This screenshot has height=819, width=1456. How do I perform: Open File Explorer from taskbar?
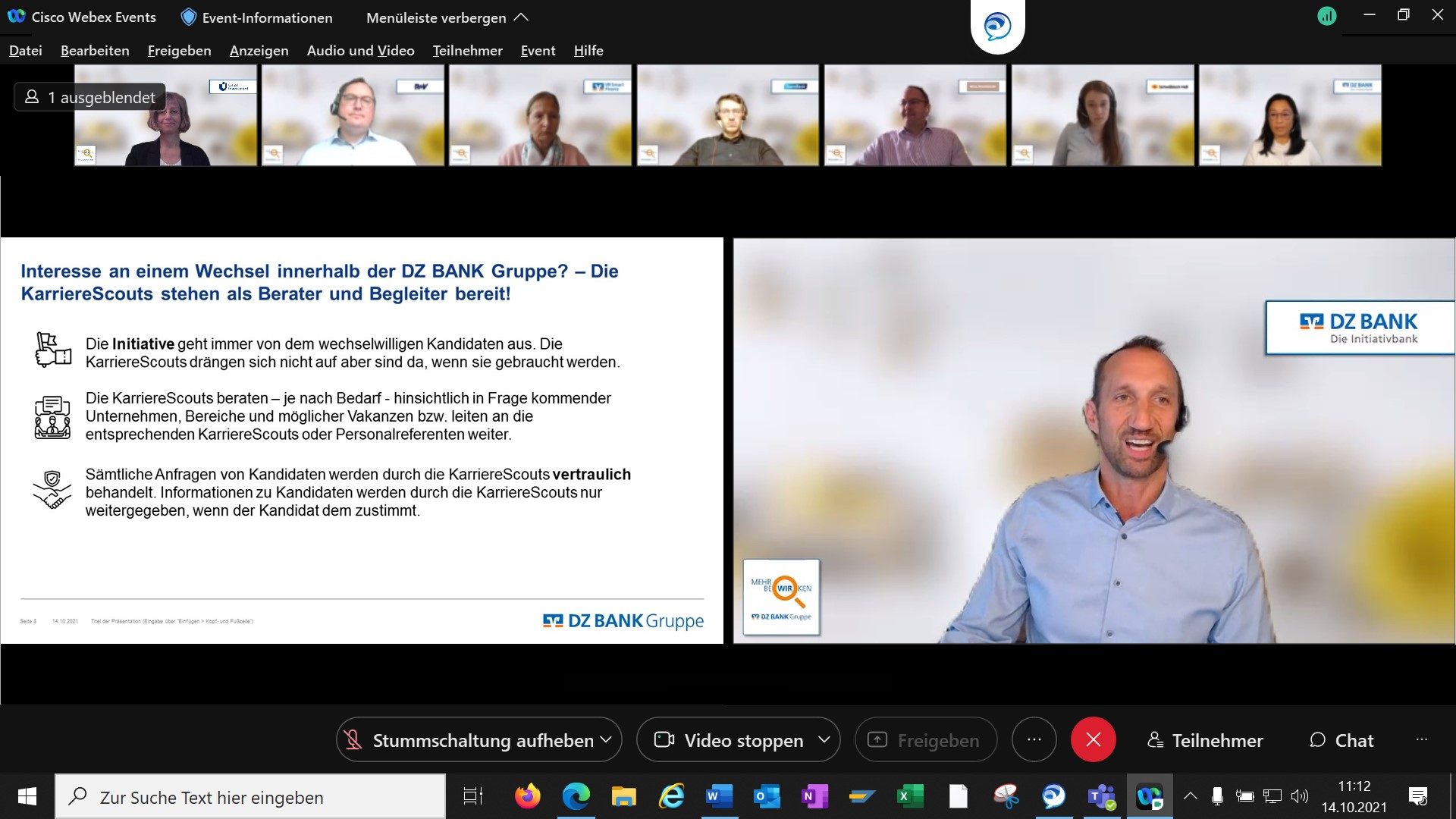pos(623,796)
